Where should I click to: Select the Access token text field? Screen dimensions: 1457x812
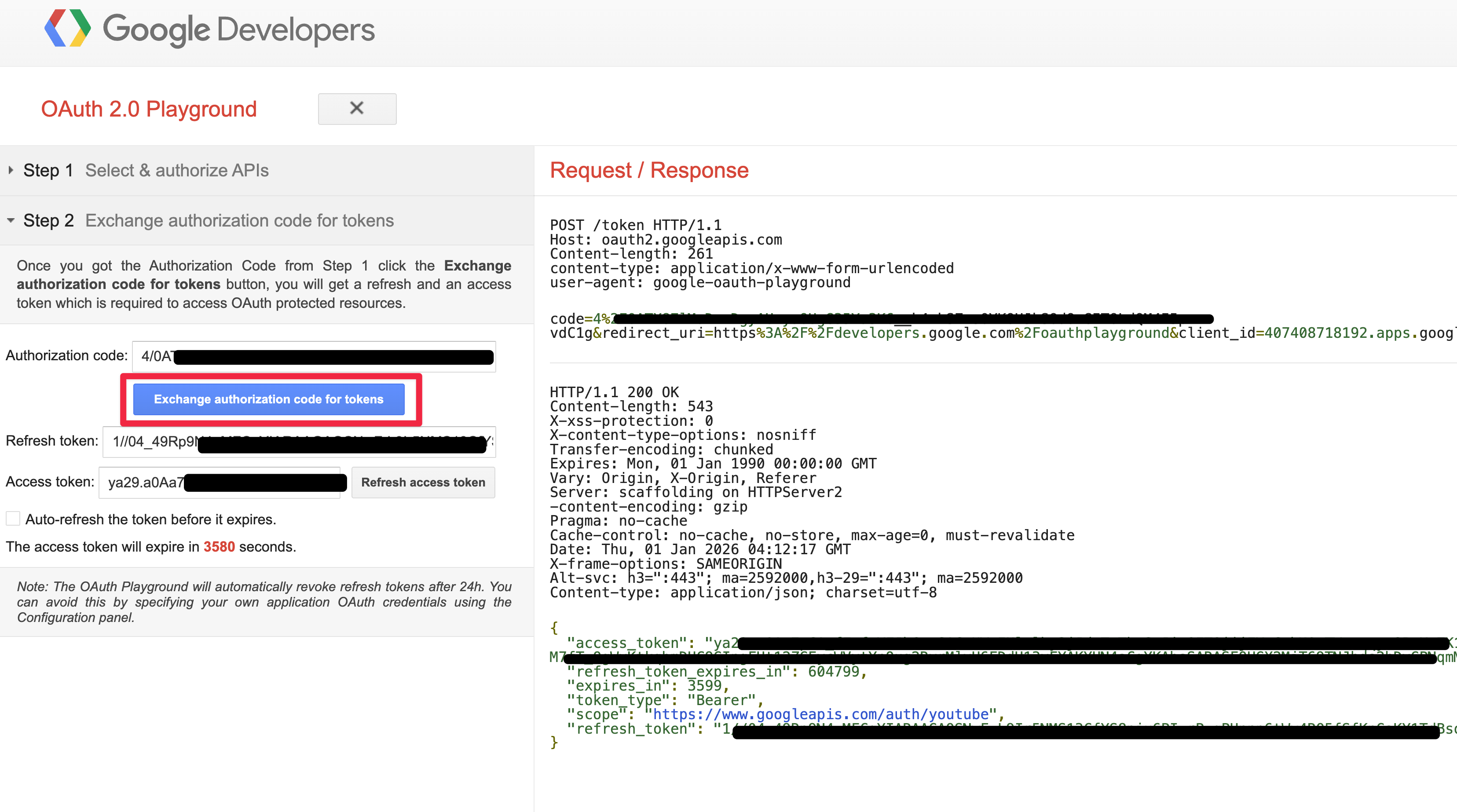[x=220, y=483]
